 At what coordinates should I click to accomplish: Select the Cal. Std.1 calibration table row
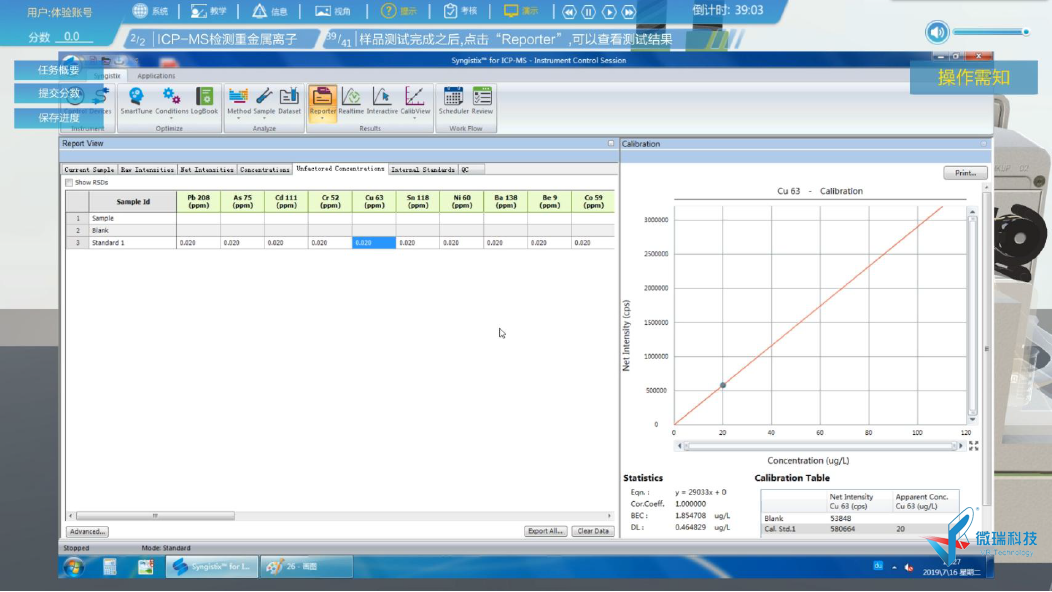[860, 529]
